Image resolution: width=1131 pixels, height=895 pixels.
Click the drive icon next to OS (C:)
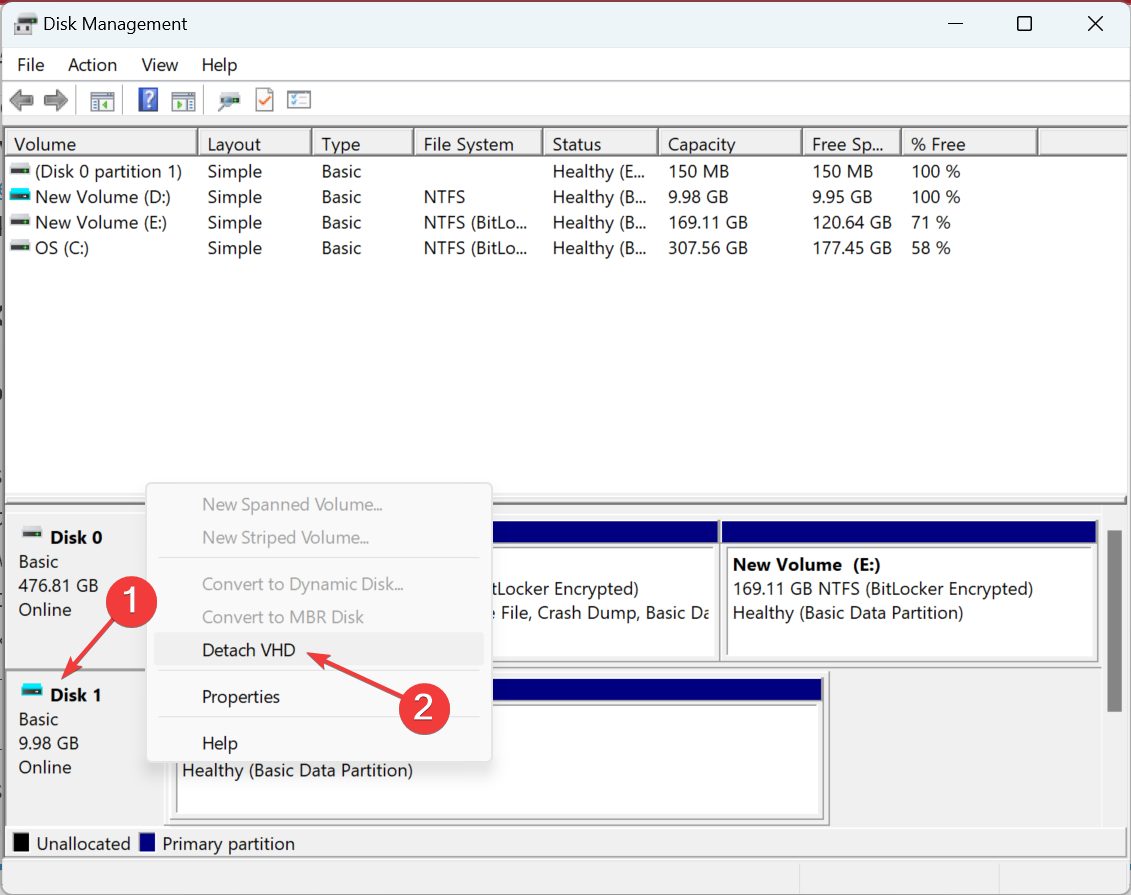20,247
